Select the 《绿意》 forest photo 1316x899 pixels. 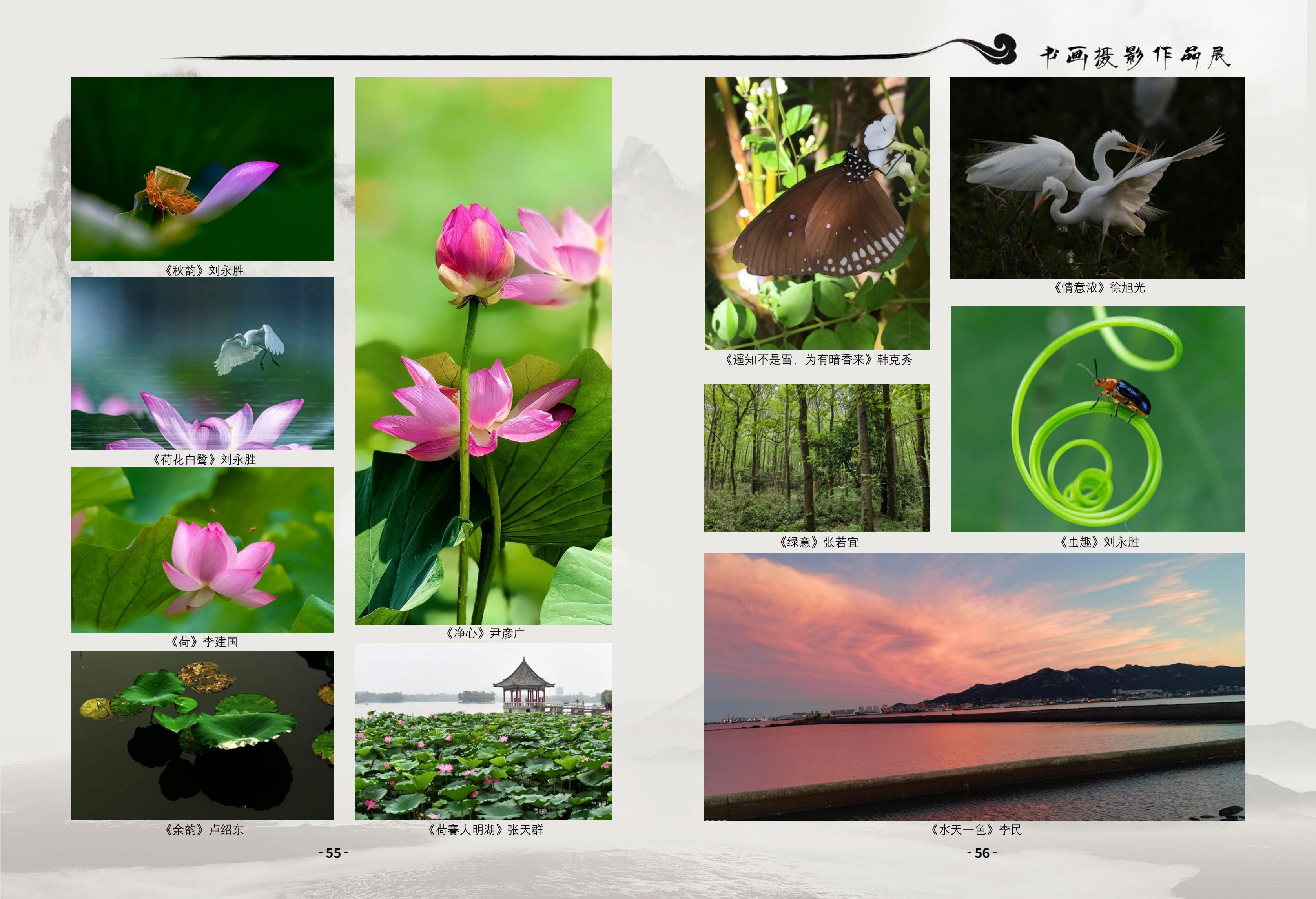pyautogui.click(x=817, y=458)
